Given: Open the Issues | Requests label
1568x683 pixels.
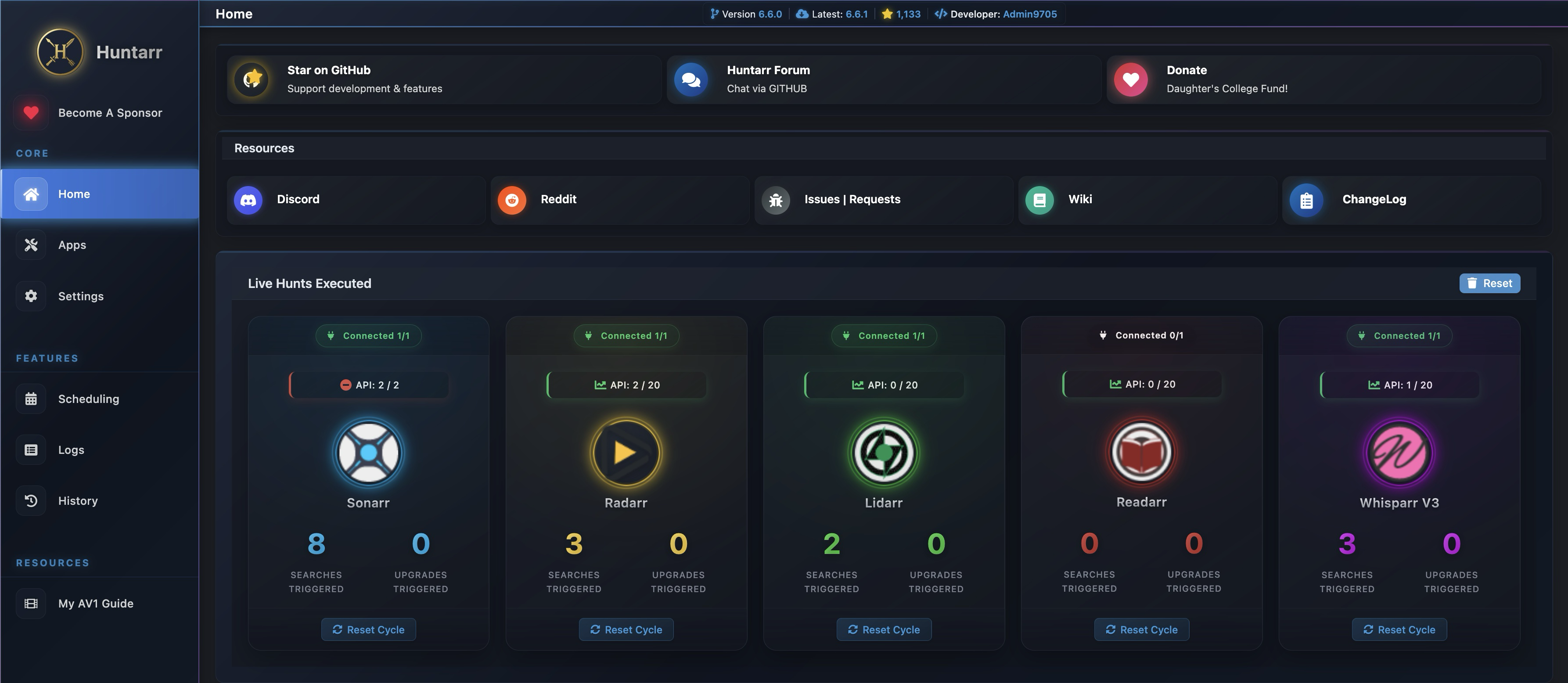Looking at the screenshot, I should [x=852, y=199].
